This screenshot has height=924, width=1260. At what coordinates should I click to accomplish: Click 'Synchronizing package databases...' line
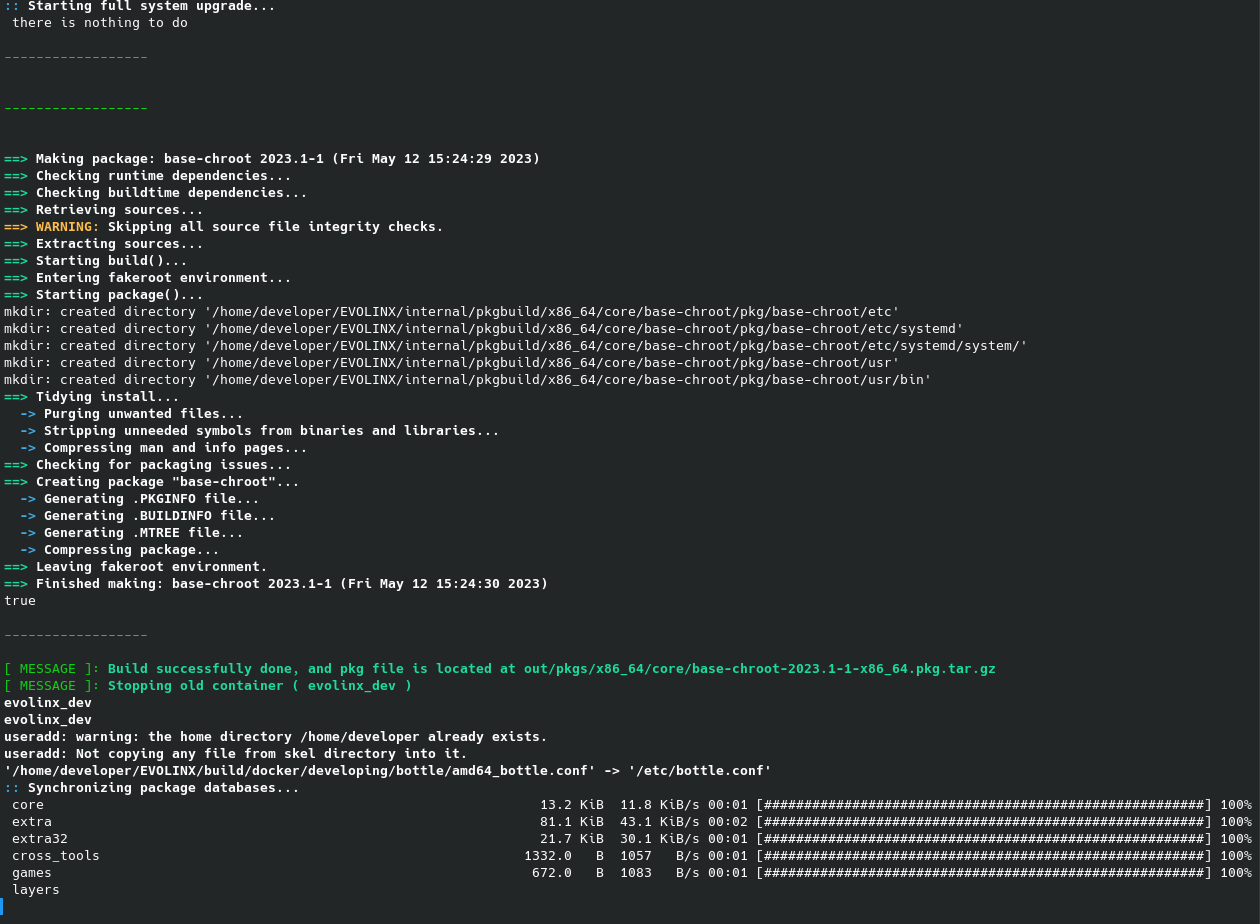pyautogui.click(x=152, y=787)
